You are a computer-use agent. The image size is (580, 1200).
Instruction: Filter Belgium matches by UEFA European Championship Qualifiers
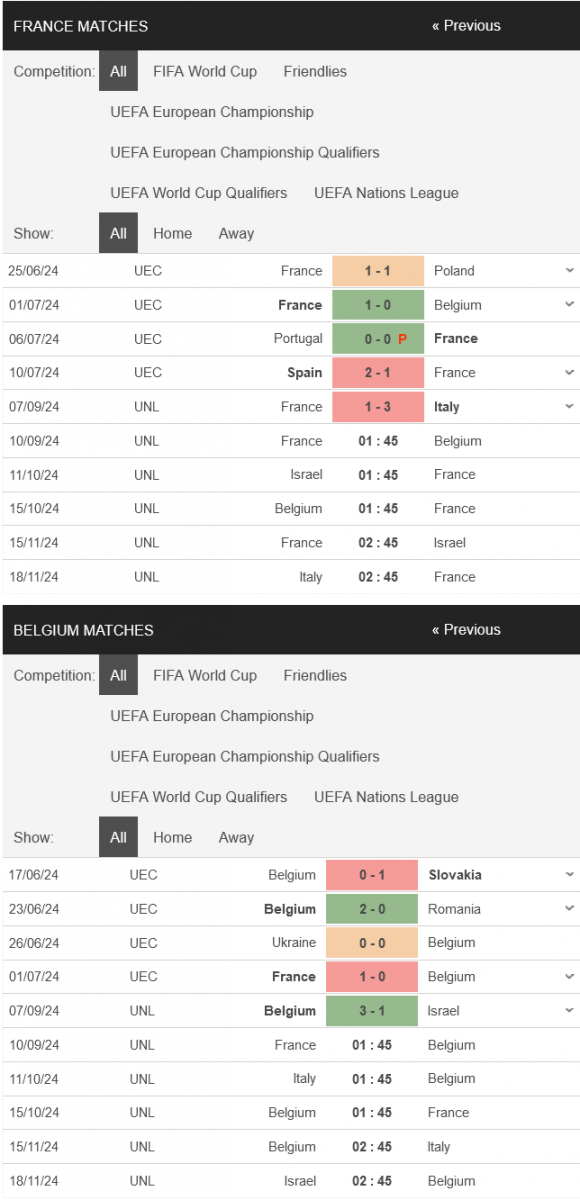pyautogui.click(x=245, y=756)
